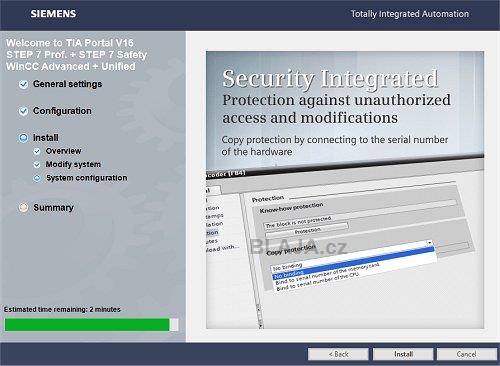Click the Modify system checkmark icon
The image size is (500, 366).
[37, 165]
